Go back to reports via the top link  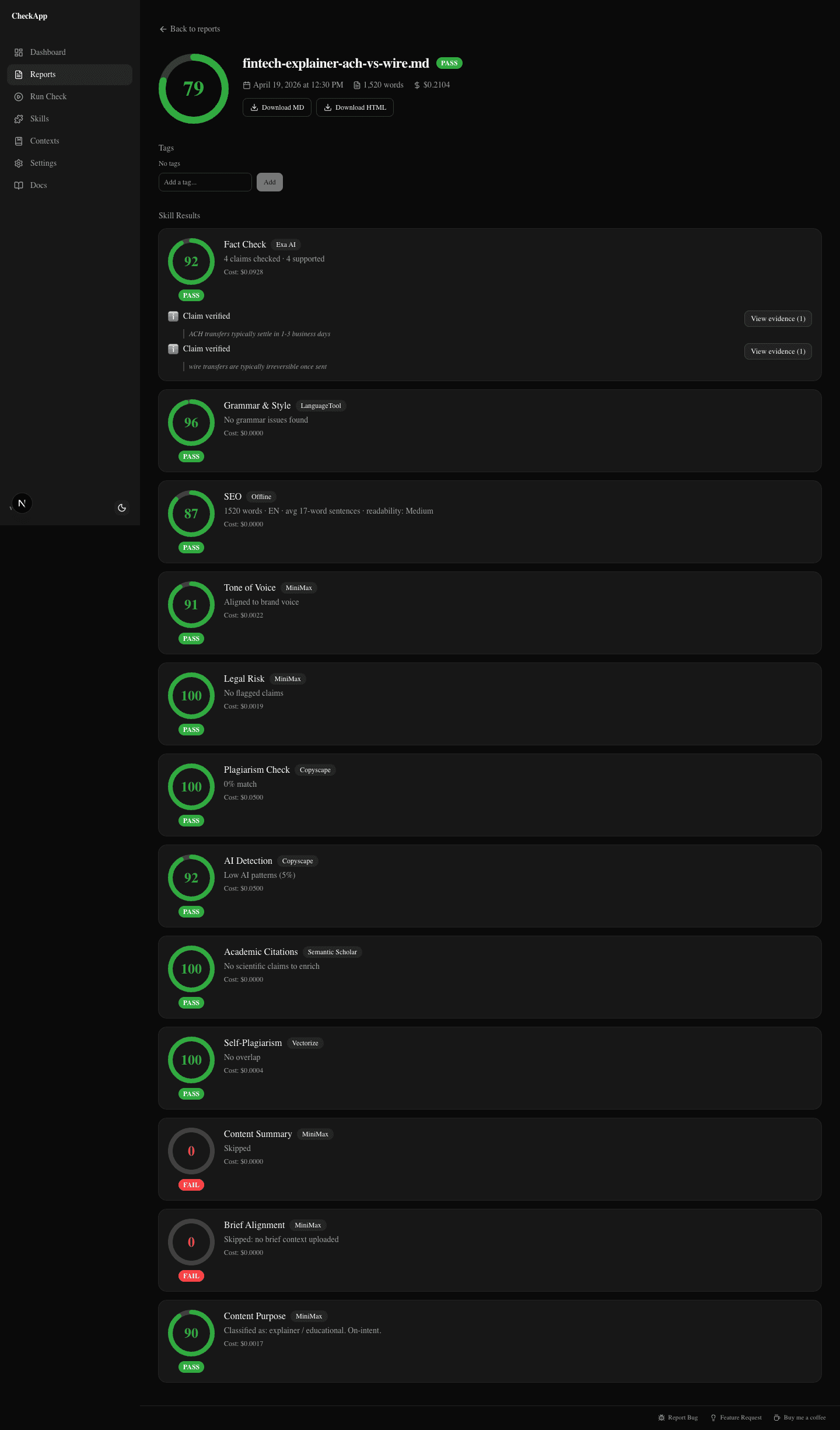190,29
